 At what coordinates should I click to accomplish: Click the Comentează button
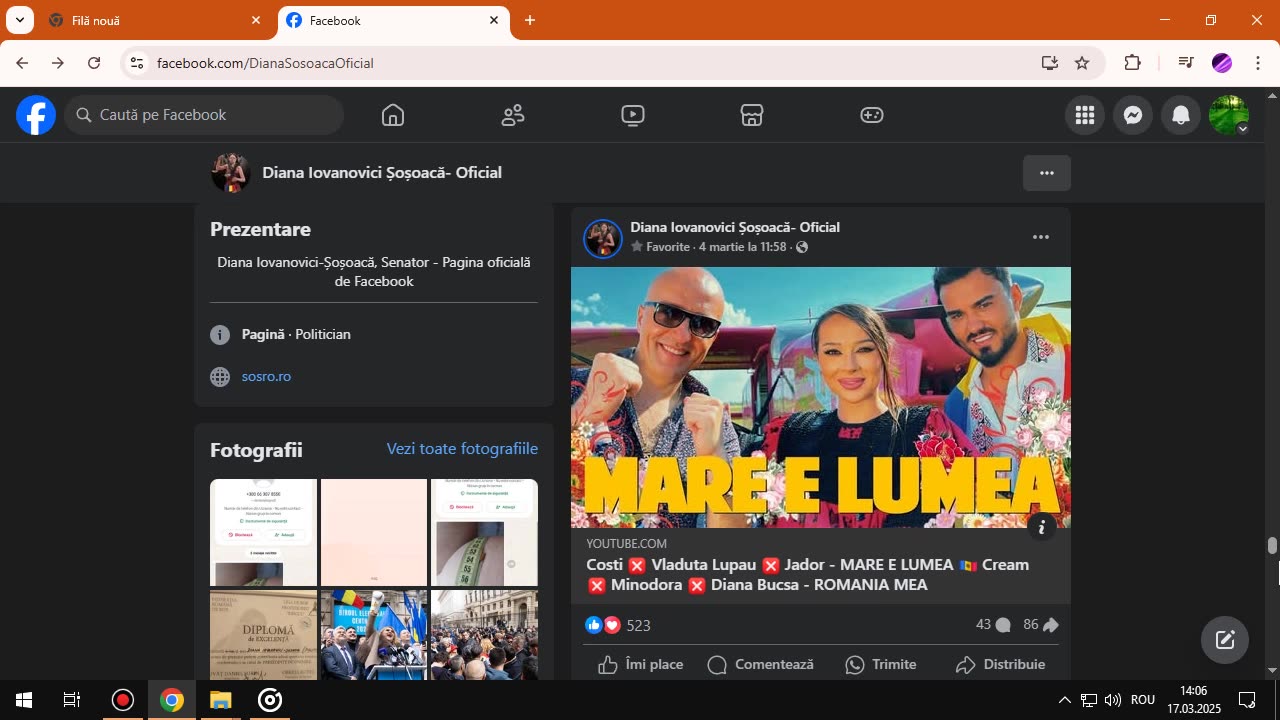(x=760, y=665)
